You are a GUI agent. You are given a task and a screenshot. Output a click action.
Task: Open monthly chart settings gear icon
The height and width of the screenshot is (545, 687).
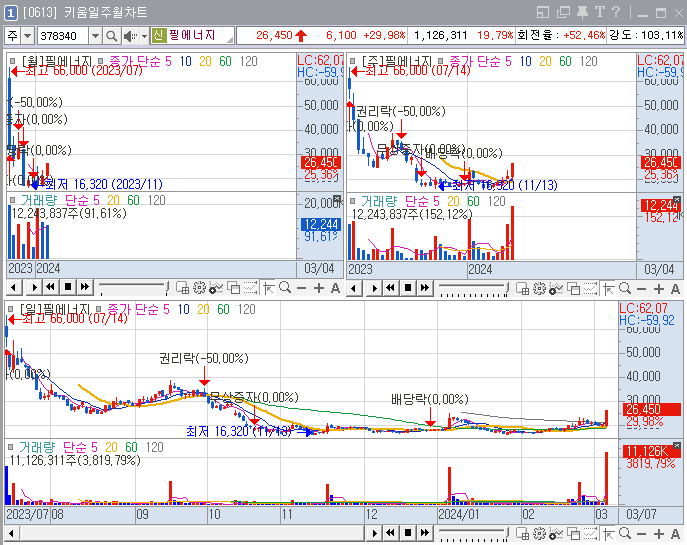pos(199,288)
